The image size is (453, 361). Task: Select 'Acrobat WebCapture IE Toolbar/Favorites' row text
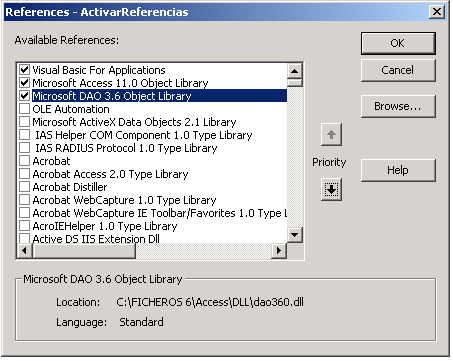160,213
